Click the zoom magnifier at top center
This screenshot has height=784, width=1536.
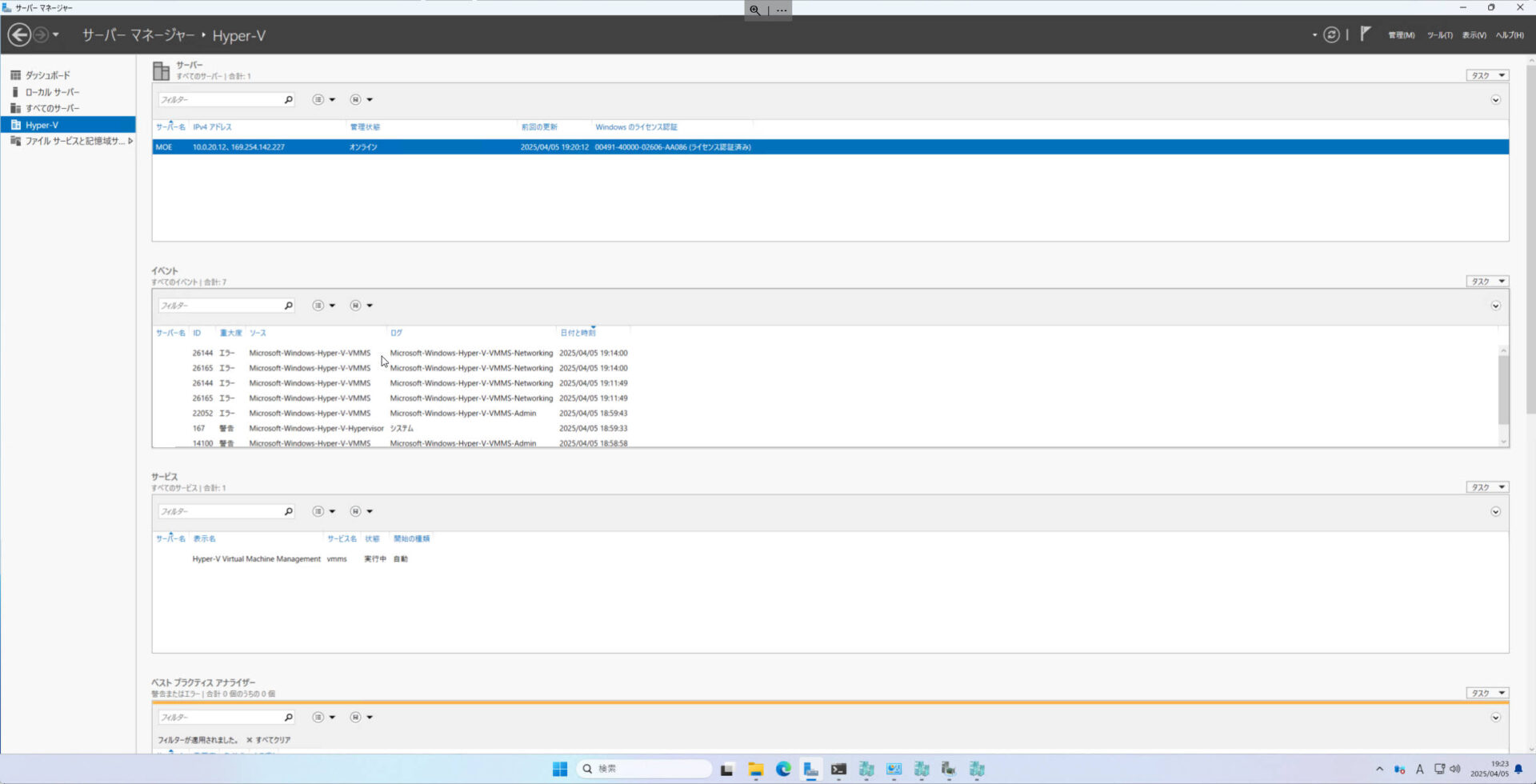pyautogui.click(x=754, y=10)
